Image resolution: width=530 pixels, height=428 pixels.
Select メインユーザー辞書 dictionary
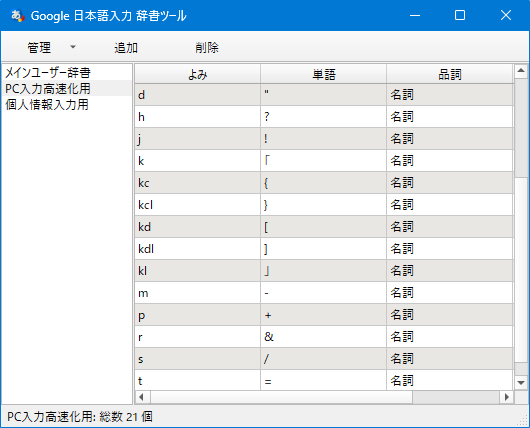point(48,72)
